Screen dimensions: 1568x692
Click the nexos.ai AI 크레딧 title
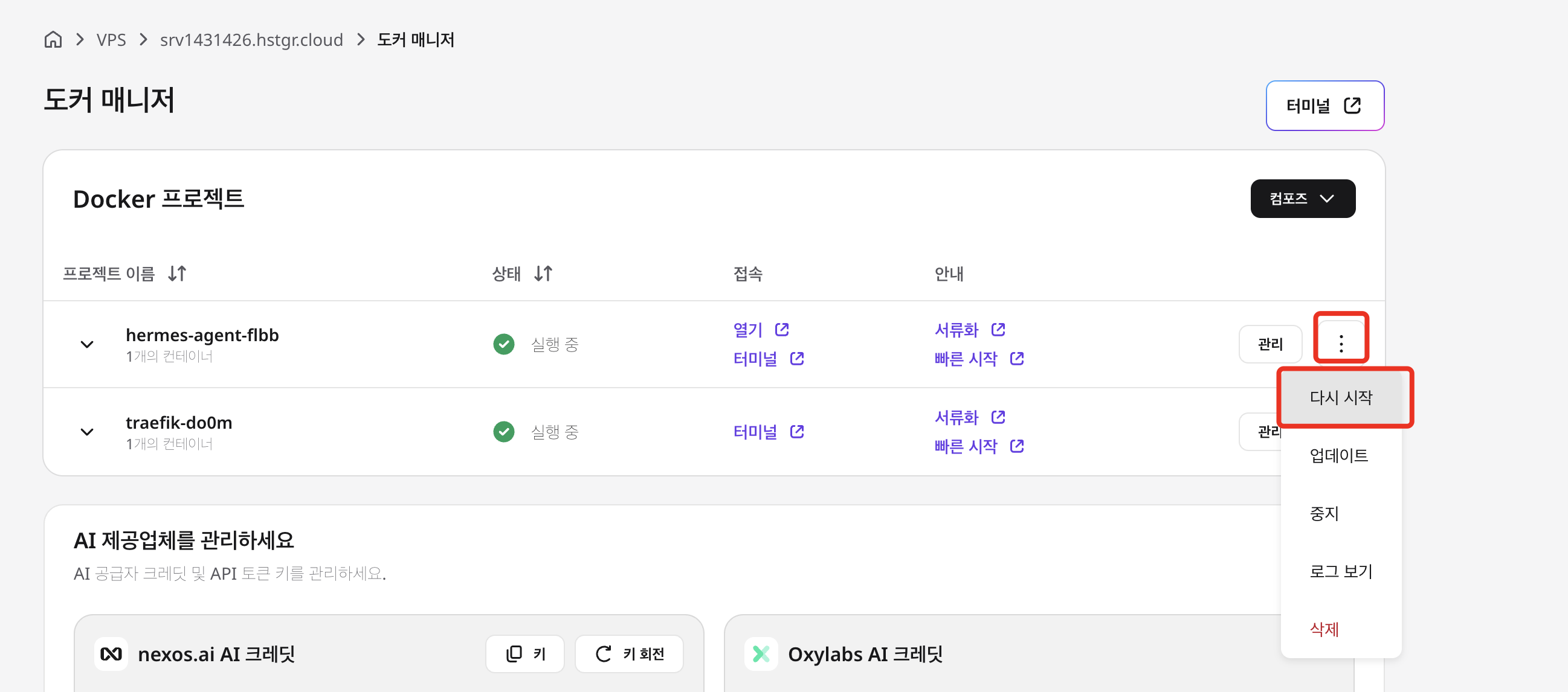pos(216,655)
